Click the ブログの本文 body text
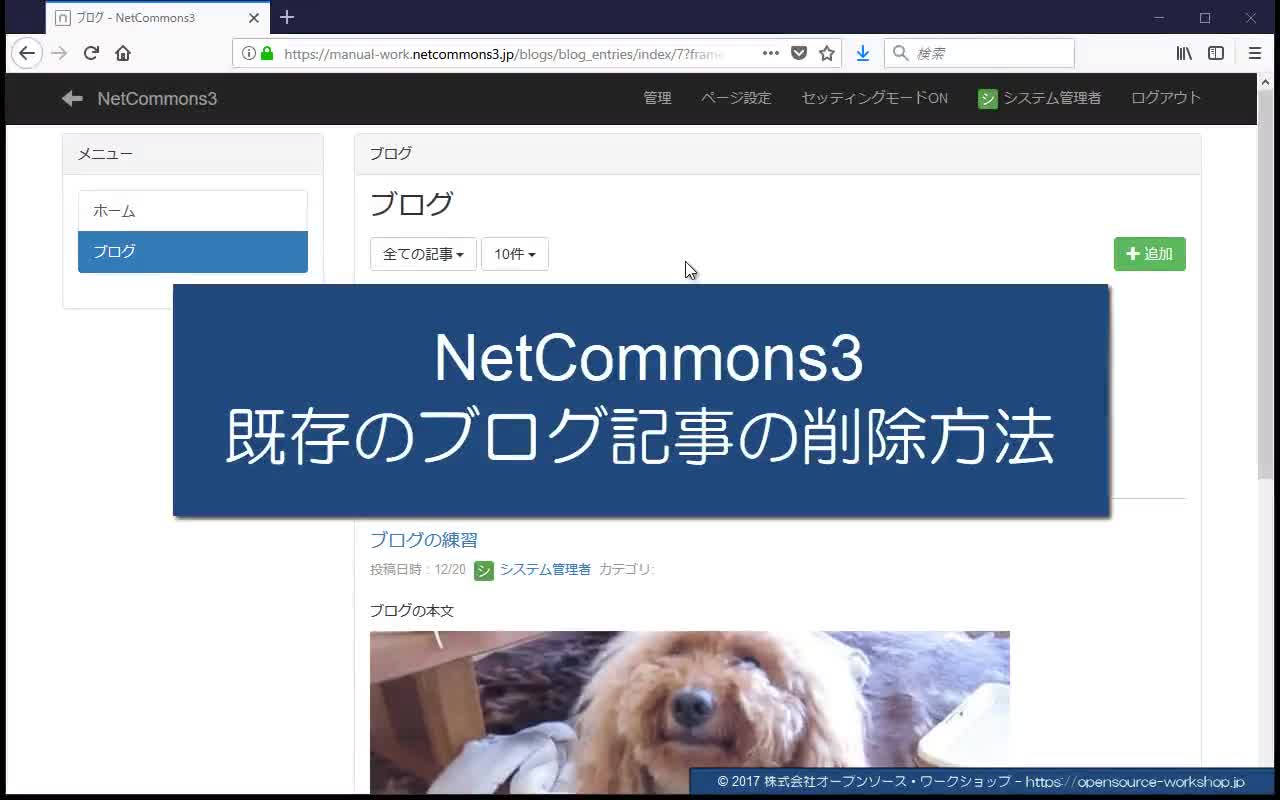 coord(412,611)
